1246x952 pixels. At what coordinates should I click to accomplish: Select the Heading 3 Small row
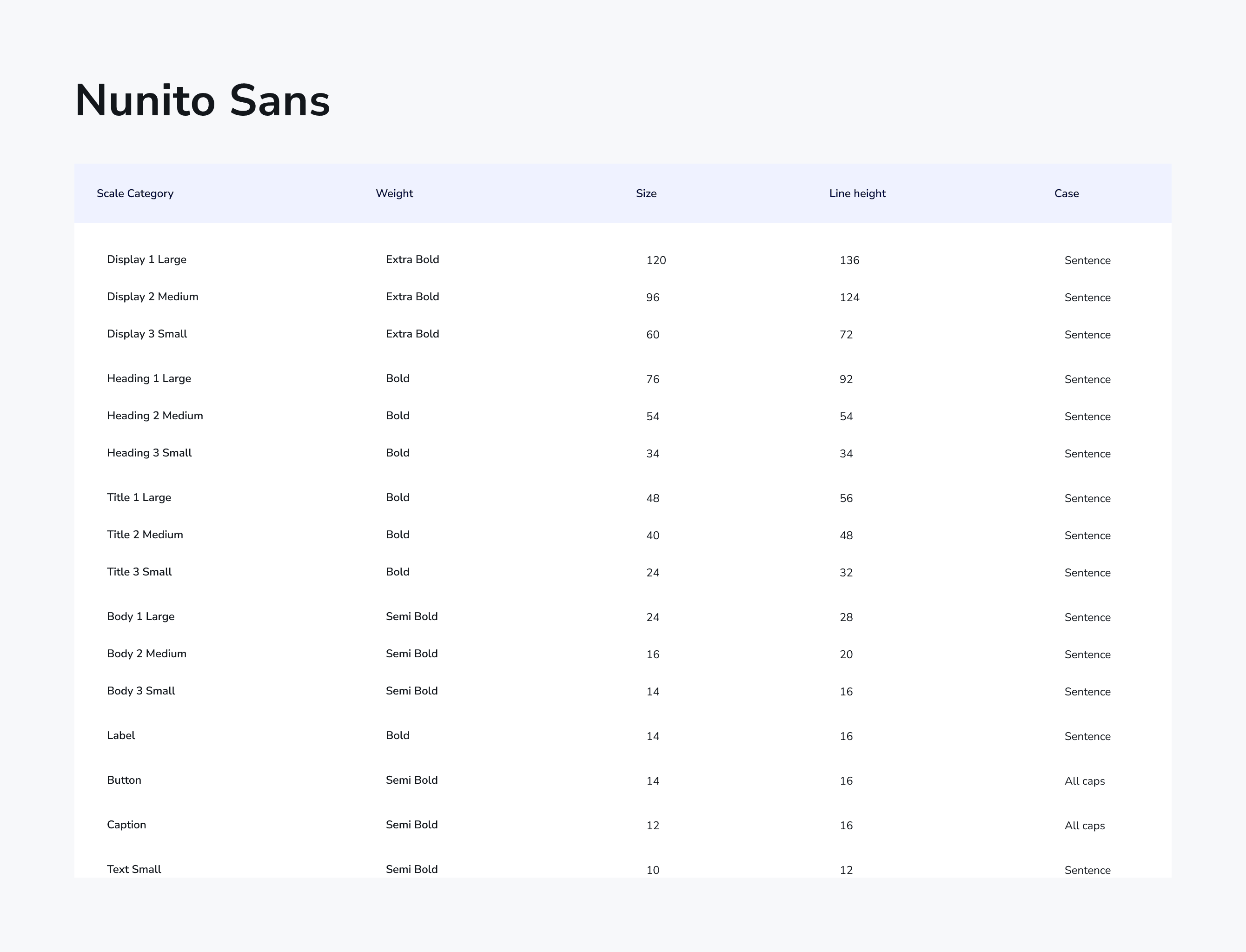coord(149,453)
